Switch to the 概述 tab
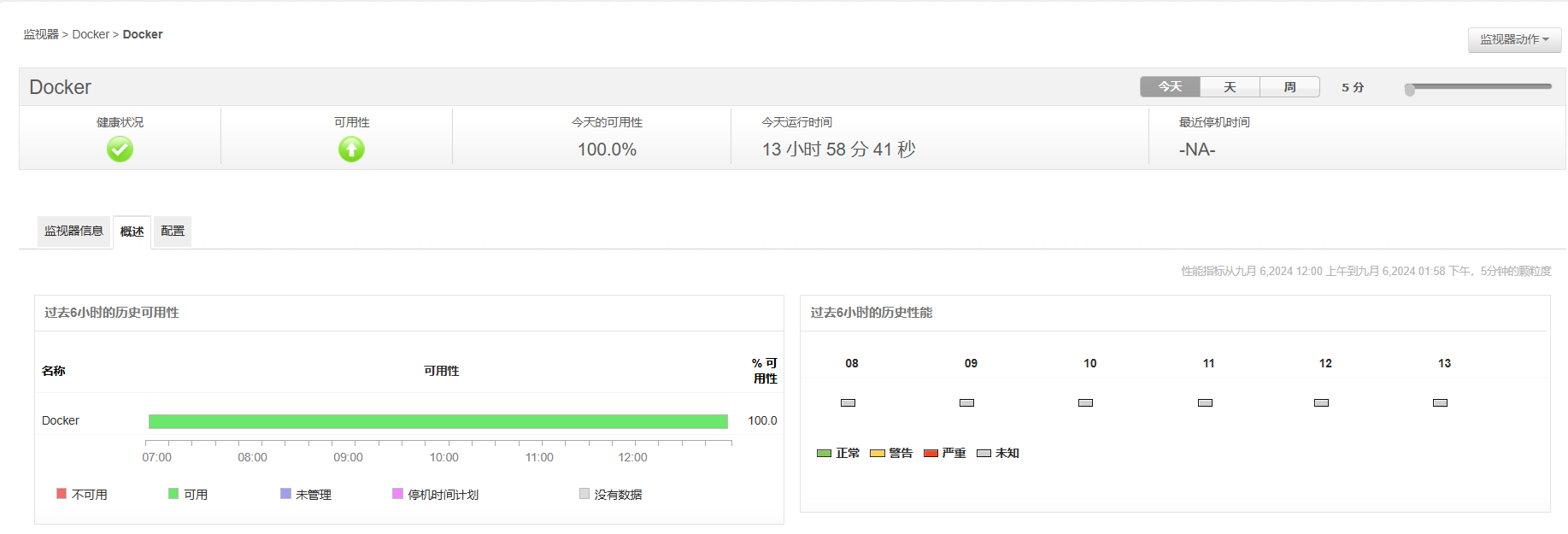This screenshot has width=1568, height=534. 132,232
